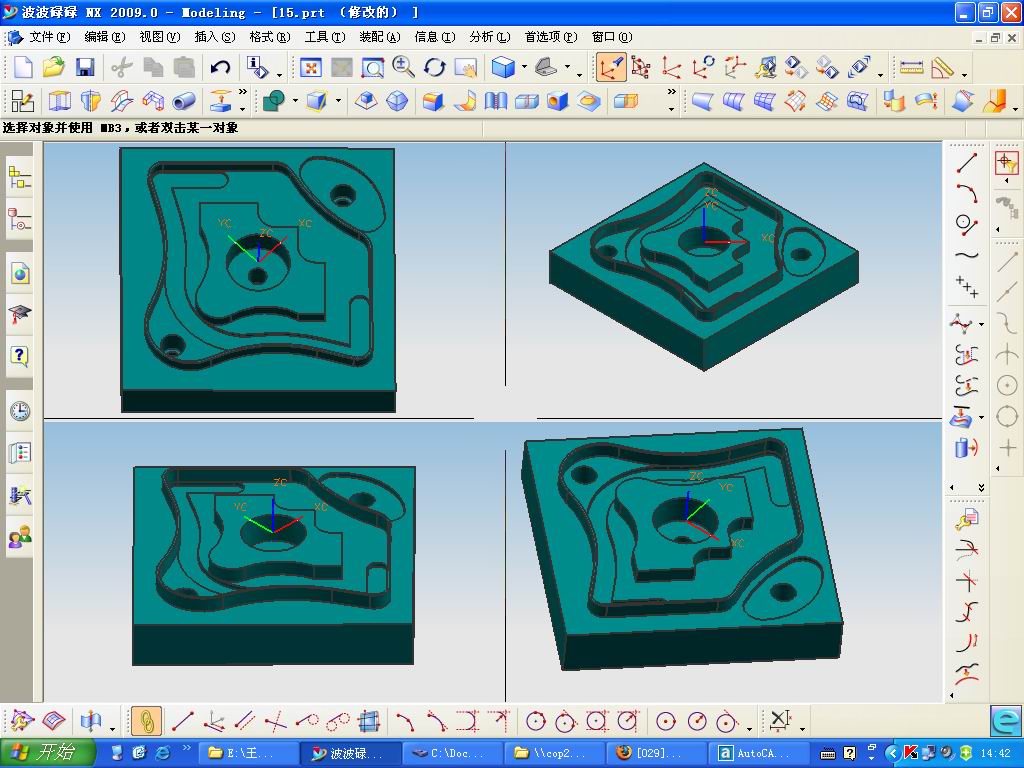Open the 编辑(E) menu
1024x768 pixels.
104,37
